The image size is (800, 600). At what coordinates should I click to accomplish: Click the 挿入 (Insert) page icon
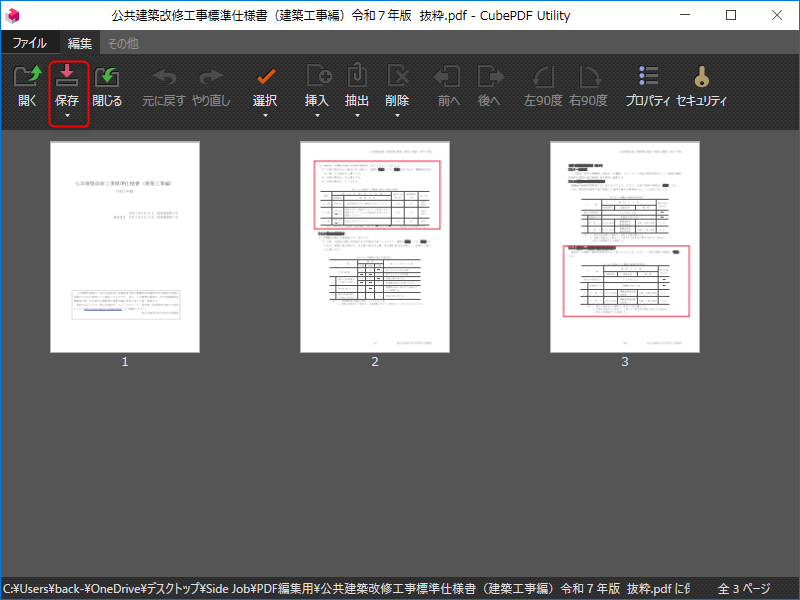pos(317,78)
